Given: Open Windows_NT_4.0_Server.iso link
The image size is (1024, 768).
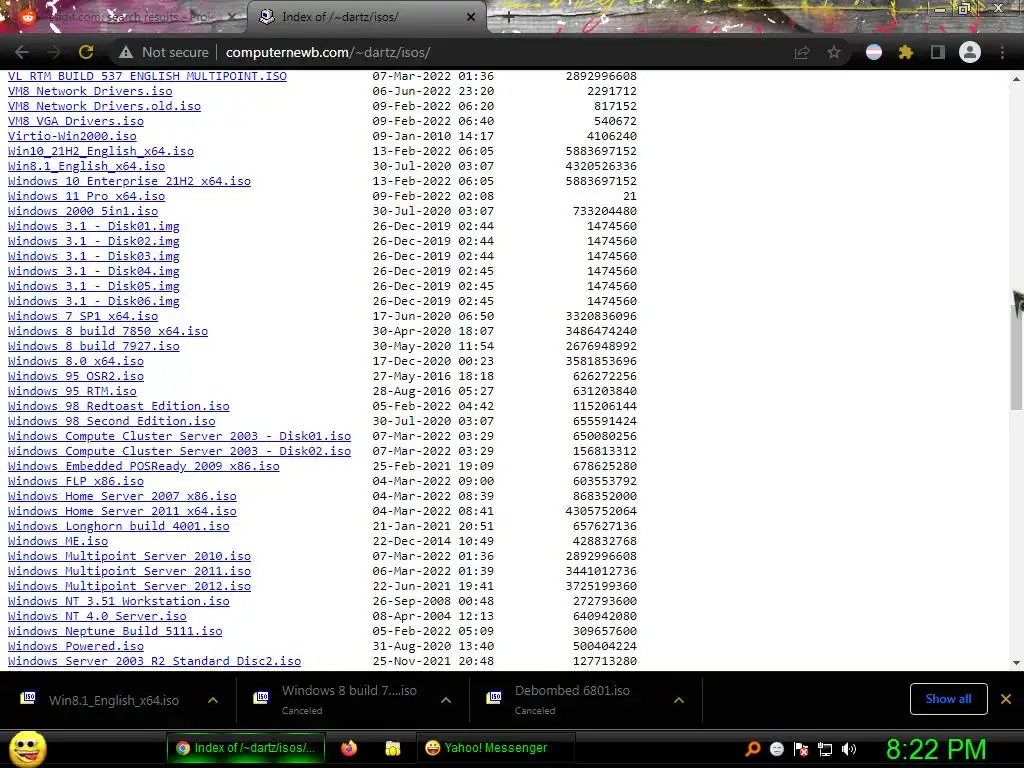Looking at the screenshot, I should click(x=97, y=616).
